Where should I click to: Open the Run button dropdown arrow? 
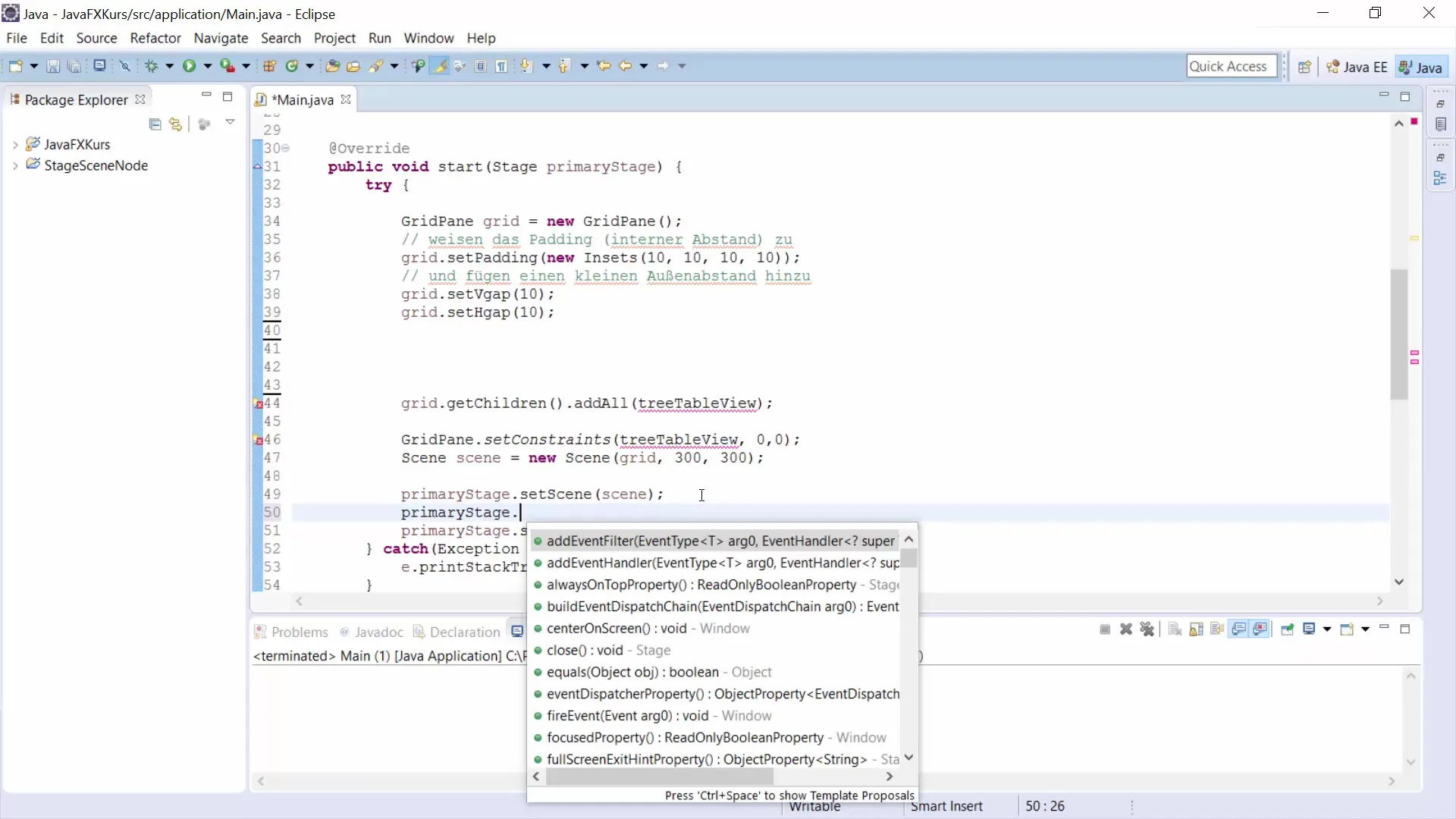[207, 66]
